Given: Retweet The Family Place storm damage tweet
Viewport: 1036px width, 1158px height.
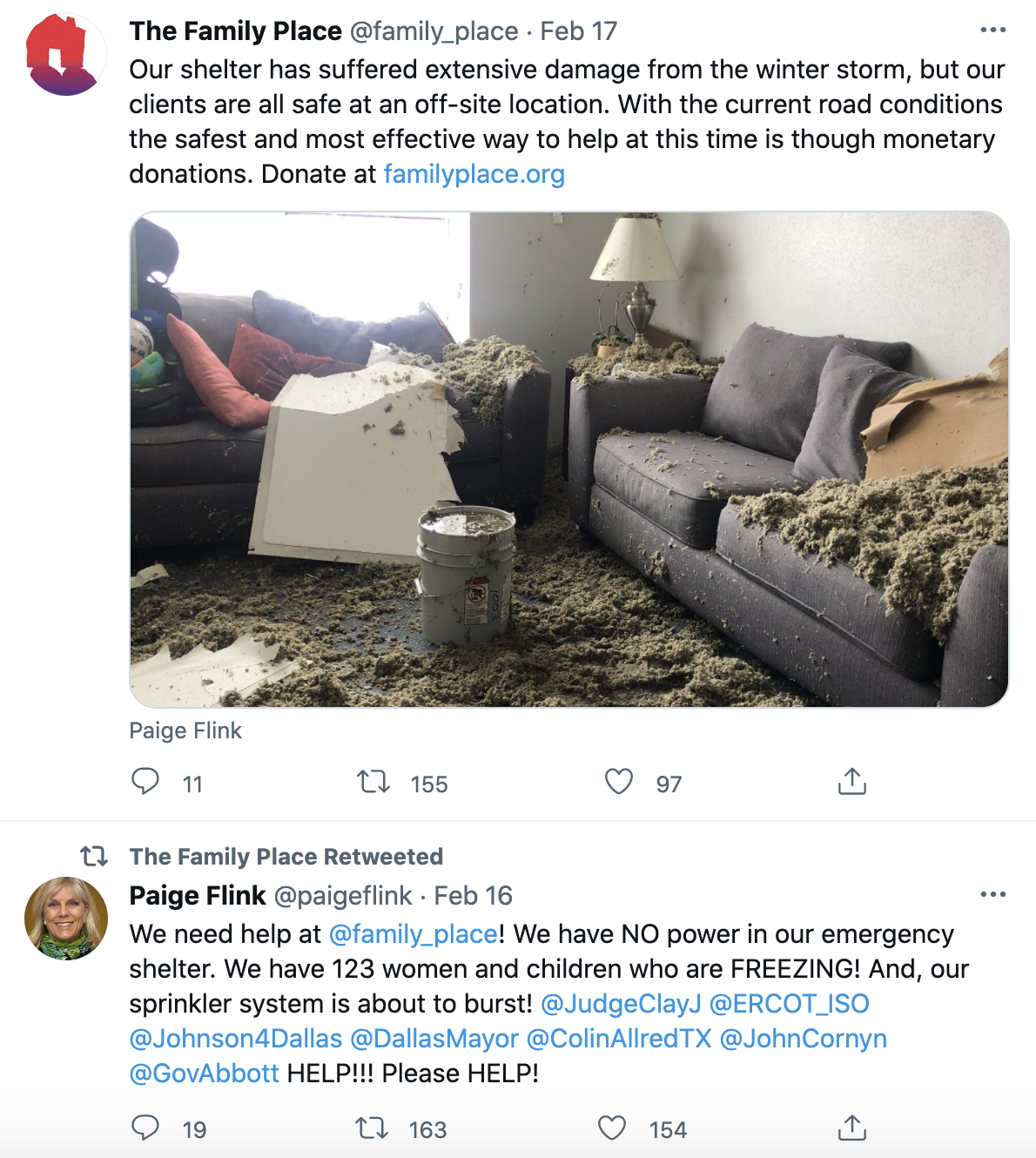Looking at the screenshot, I should 373,782.
